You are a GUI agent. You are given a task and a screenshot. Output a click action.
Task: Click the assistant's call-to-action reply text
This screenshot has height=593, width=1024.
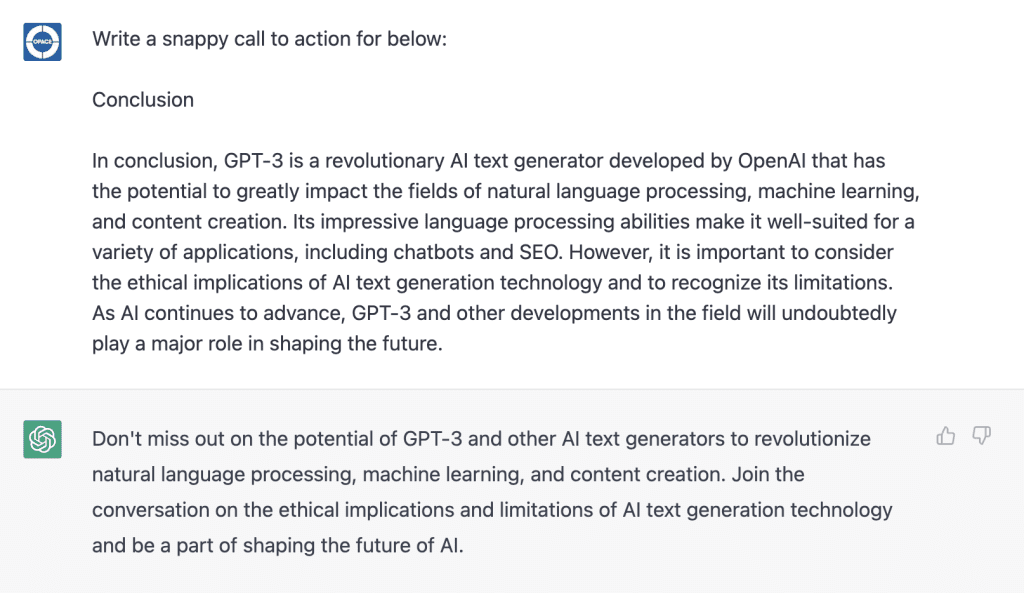[490, 490]
